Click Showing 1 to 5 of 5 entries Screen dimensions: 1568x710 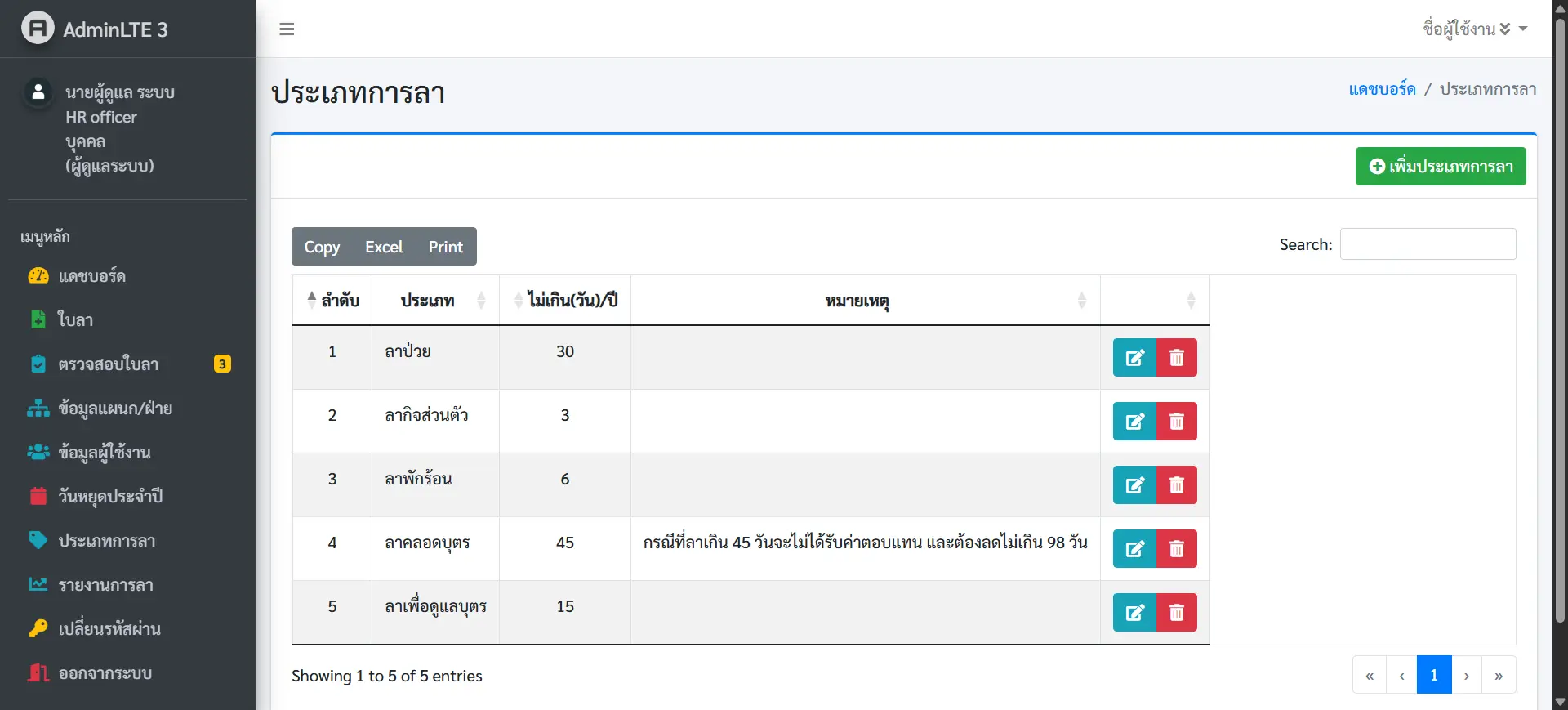pos(387,676)
